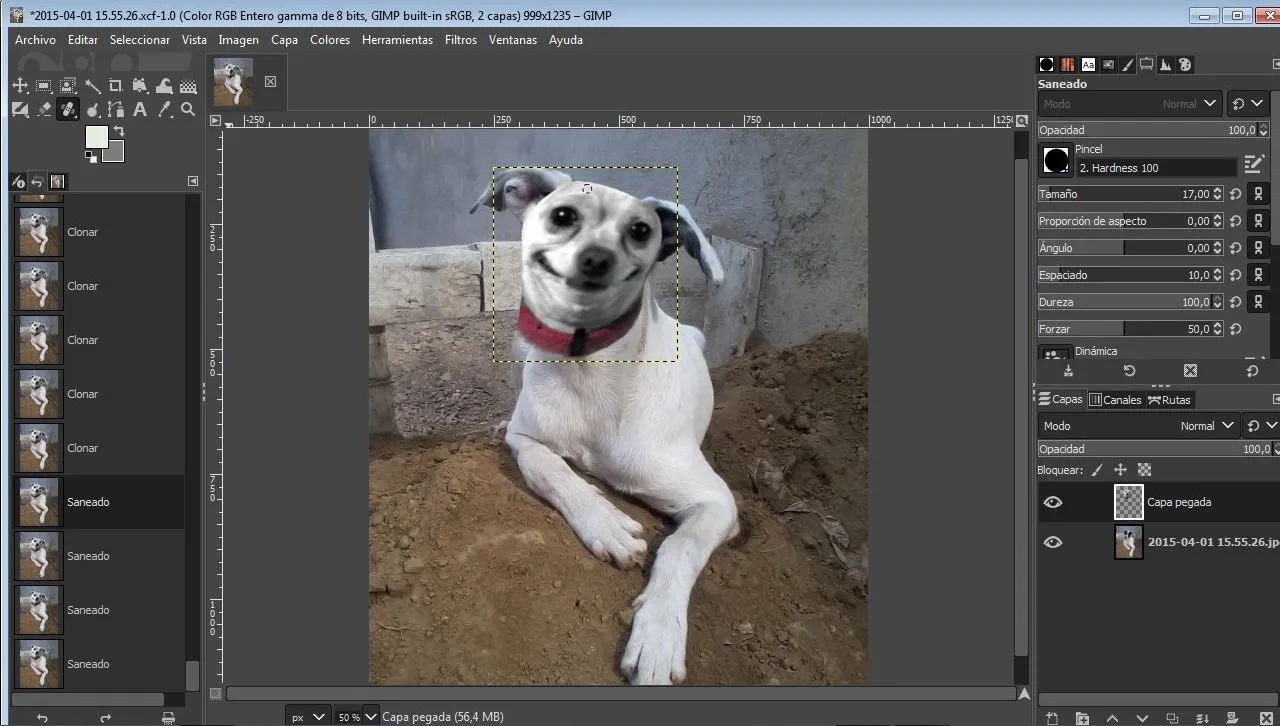Select the Smudge/Dodge tool

point(93,109)
